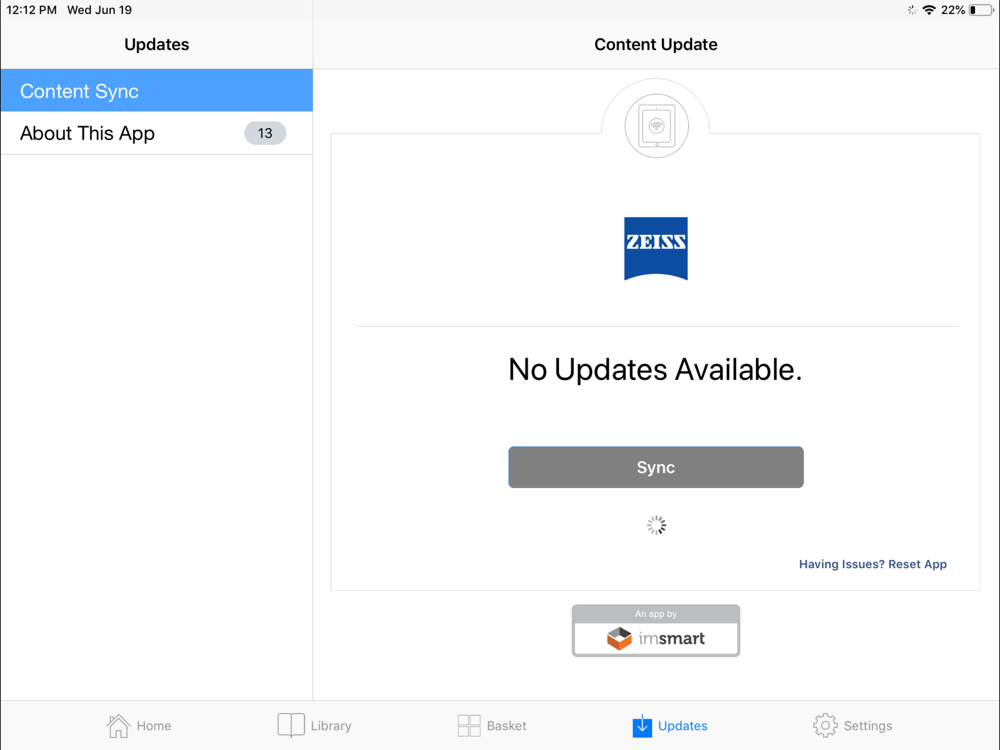Tap the Wed Jun 19 date
The width and height of the screenshot is (1000, 750).
[99, 10]
